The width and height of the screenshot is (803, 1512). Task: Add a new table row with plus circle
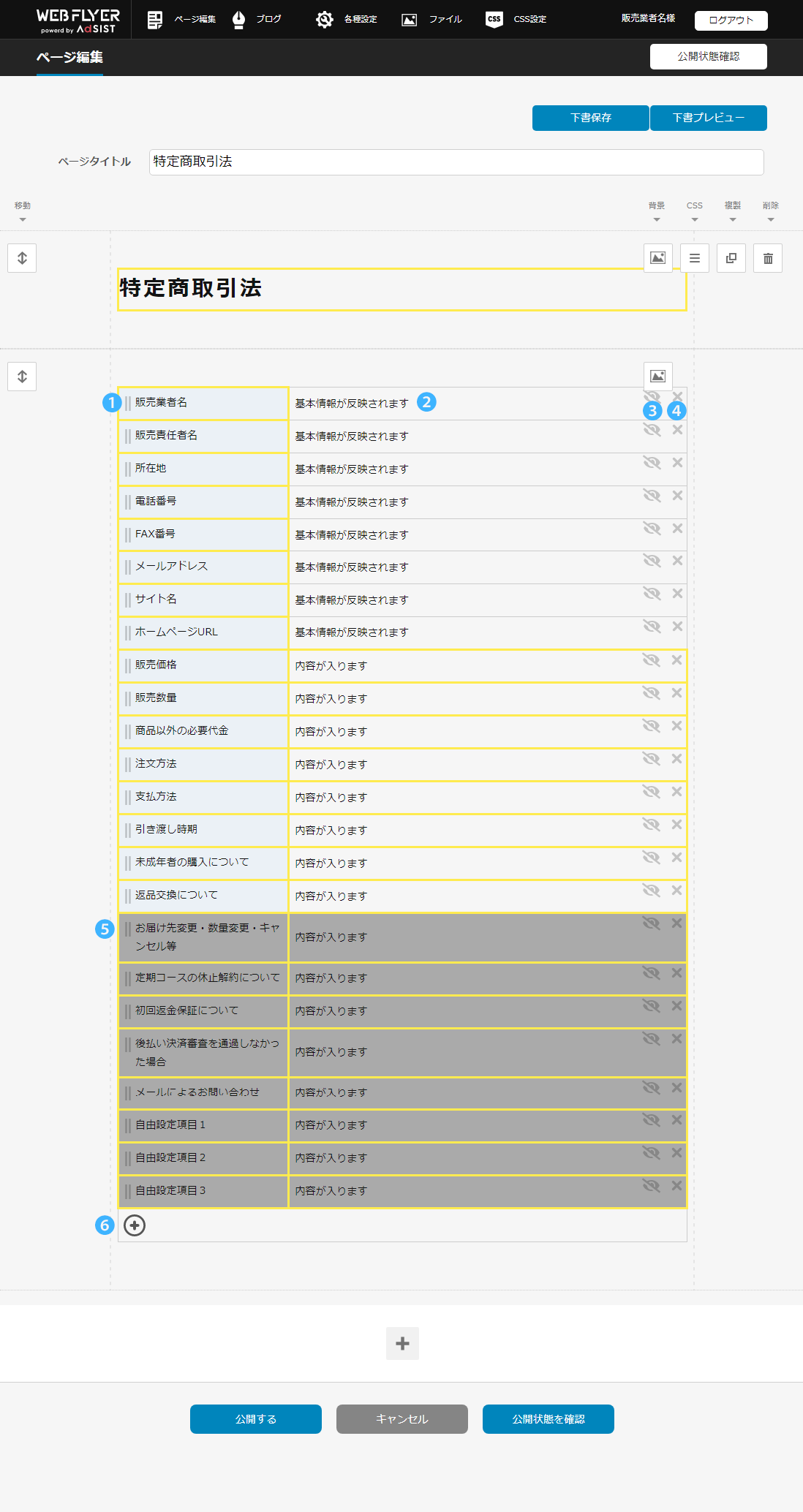point(135,1225)
